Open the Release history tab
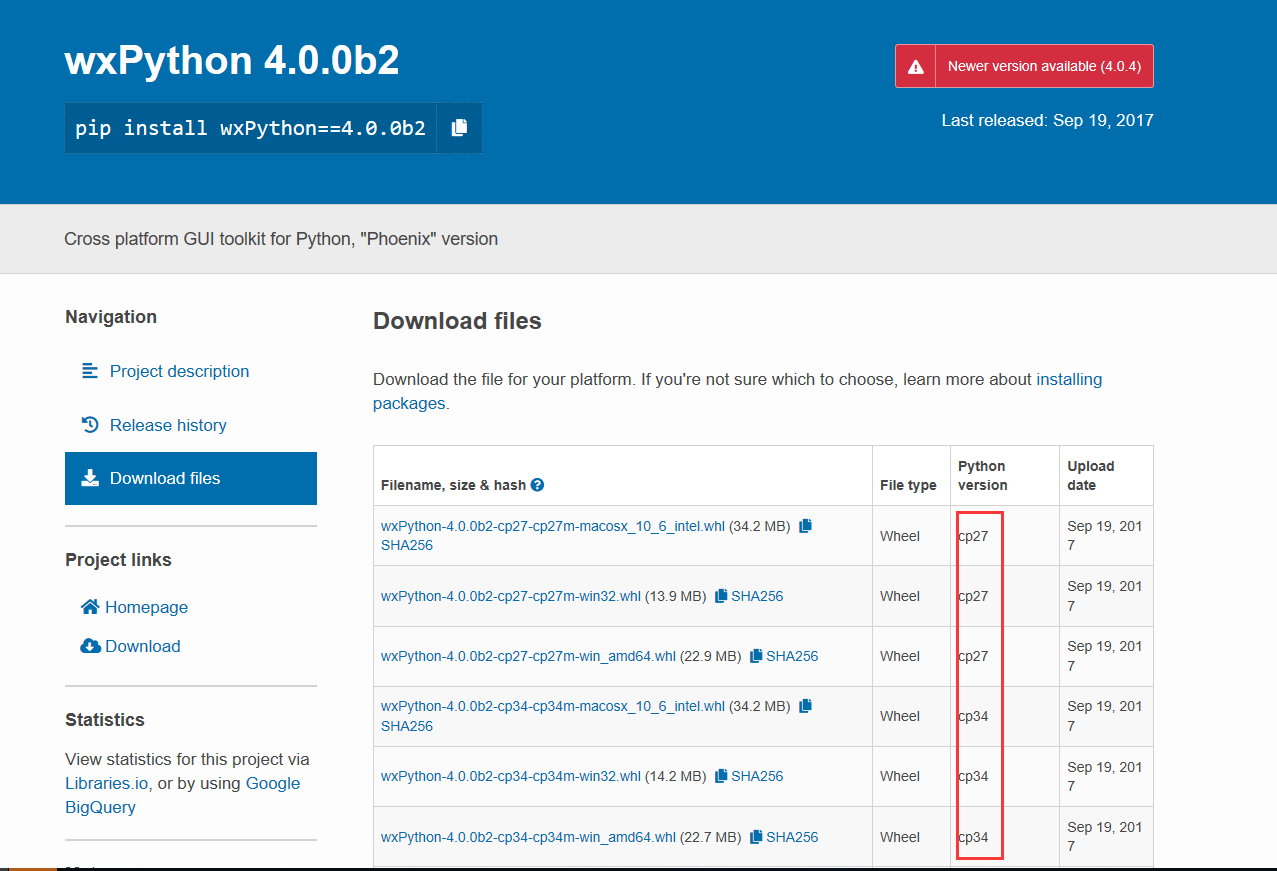This screenshot has height=871, width=1277. coord(191,425)
